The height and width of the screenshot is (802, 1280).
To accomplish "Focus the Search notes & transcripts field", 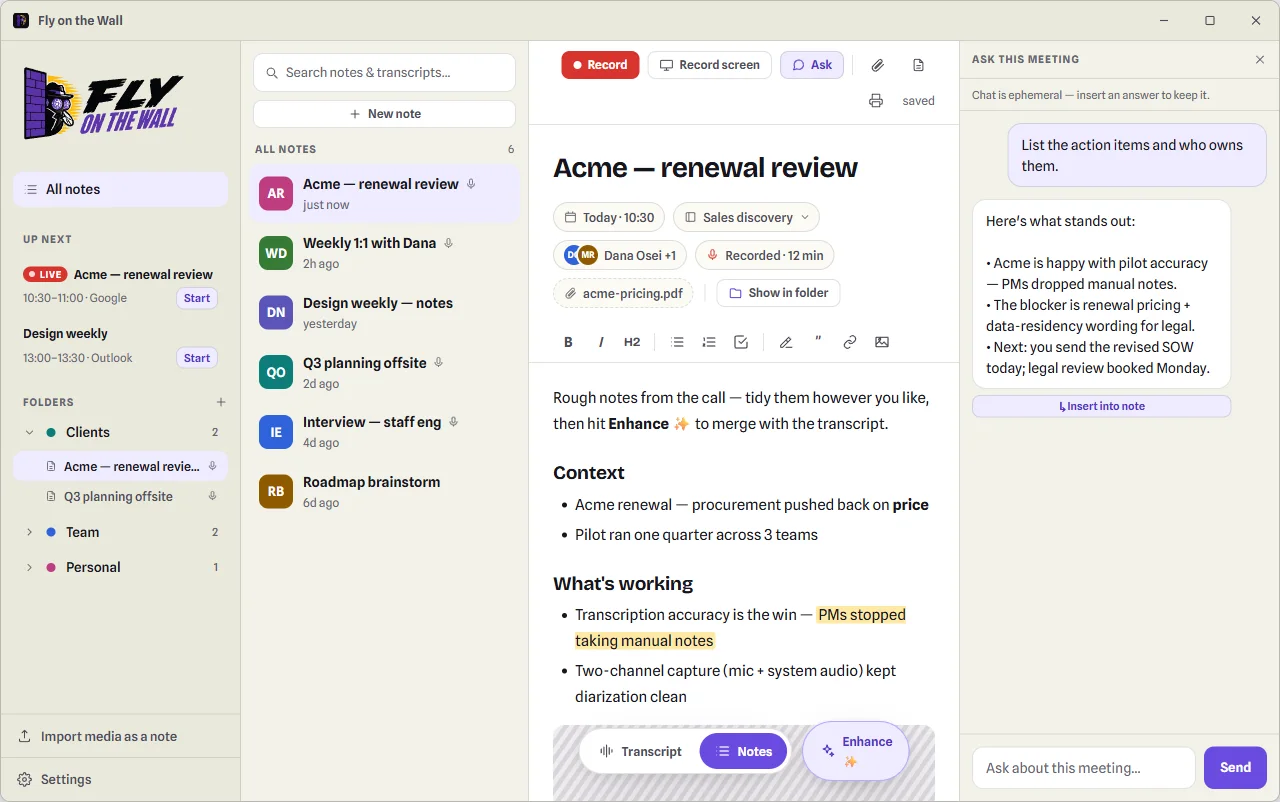I will coord(385,72).
